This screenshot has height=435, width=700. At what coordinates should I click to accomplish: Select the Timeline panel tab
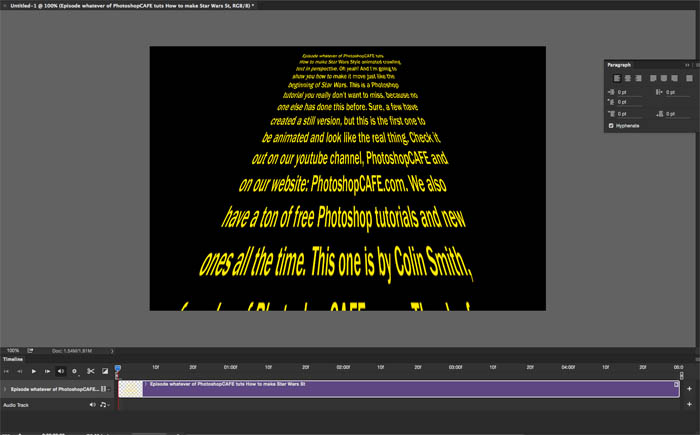pyautogui.click(x=12, y=358)
